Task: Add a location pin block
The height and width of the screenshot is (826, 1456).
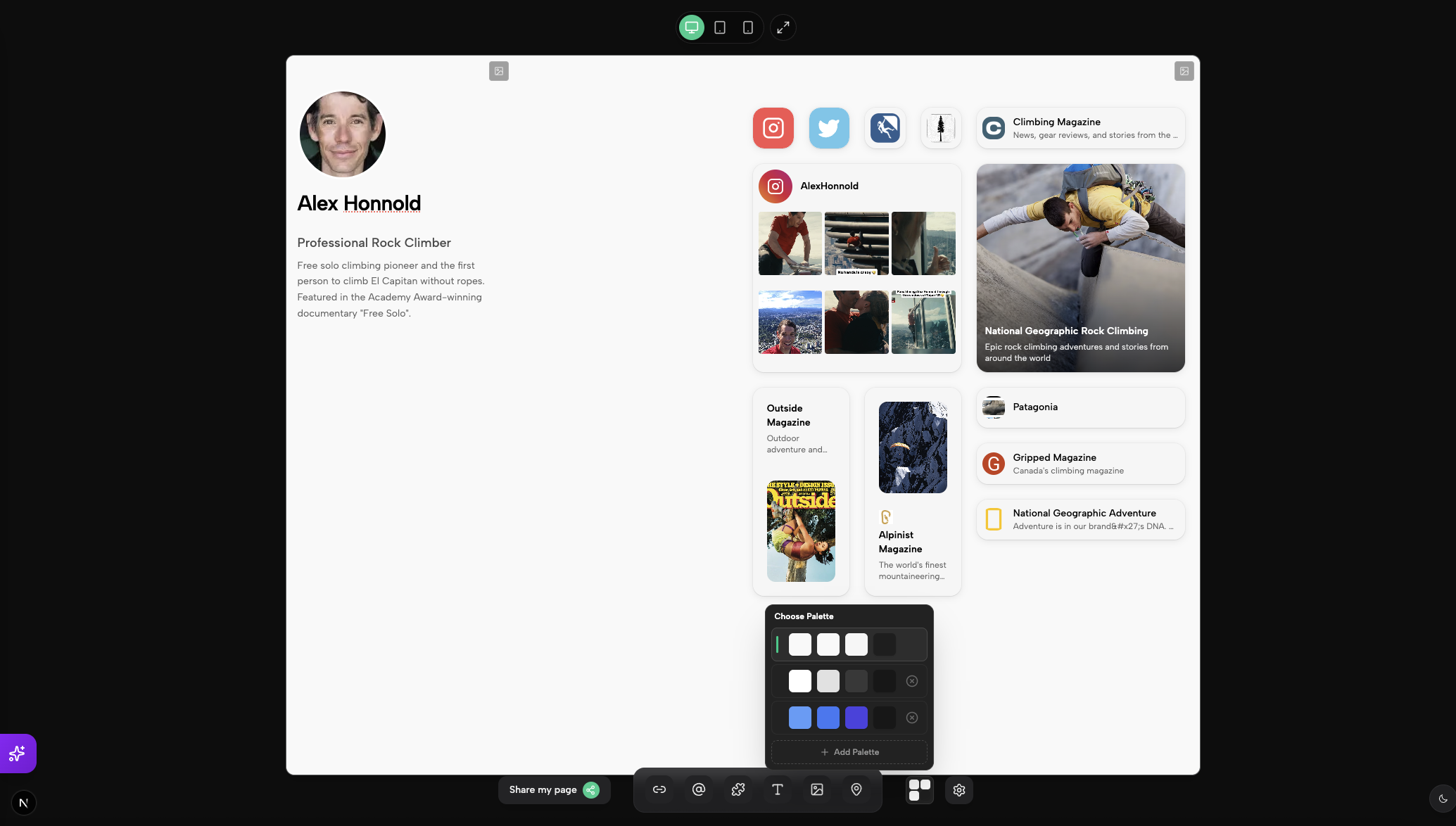Action: 856,789
